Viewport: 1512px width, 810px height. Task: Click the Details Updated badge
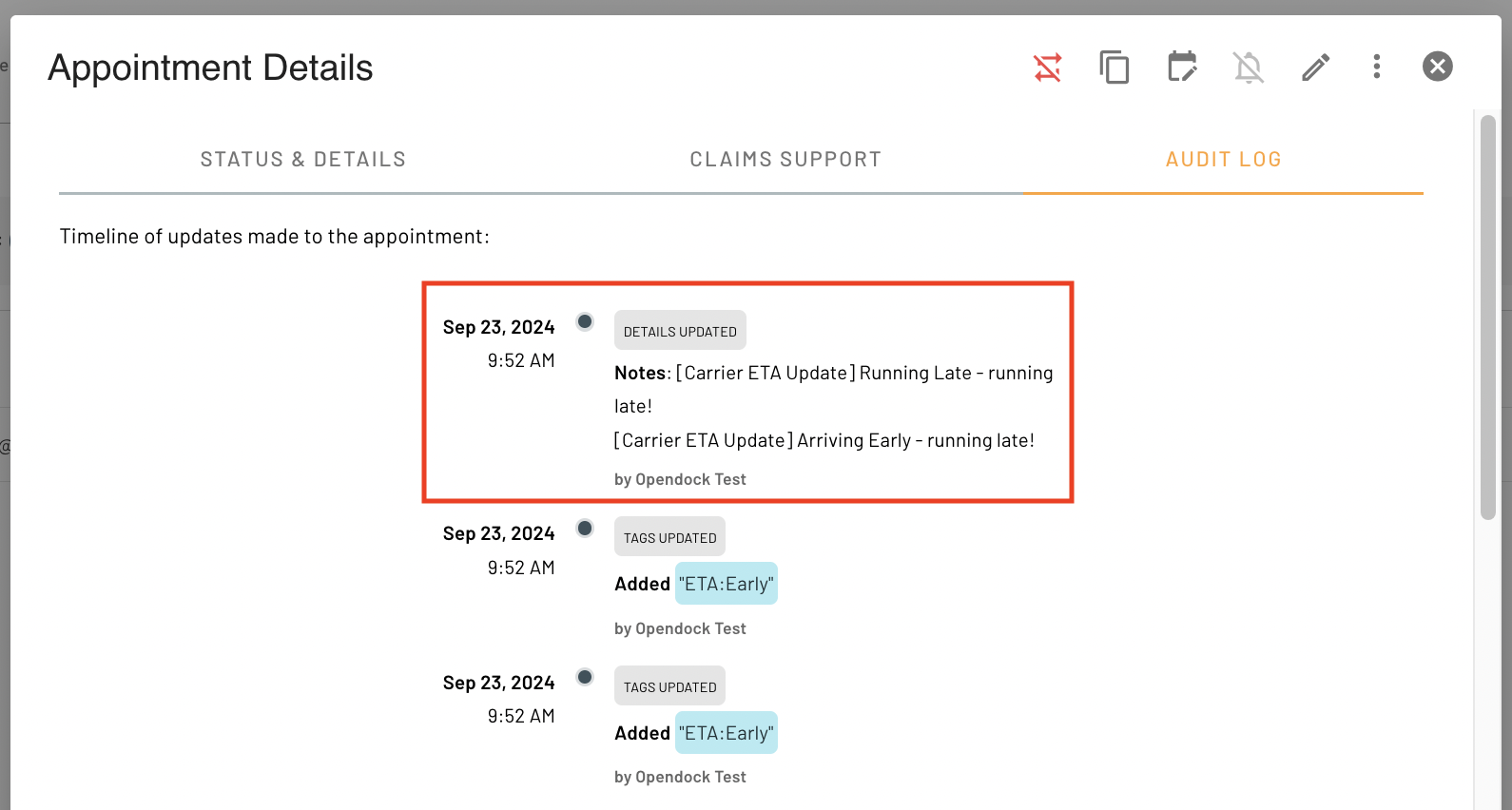(680, 331)
